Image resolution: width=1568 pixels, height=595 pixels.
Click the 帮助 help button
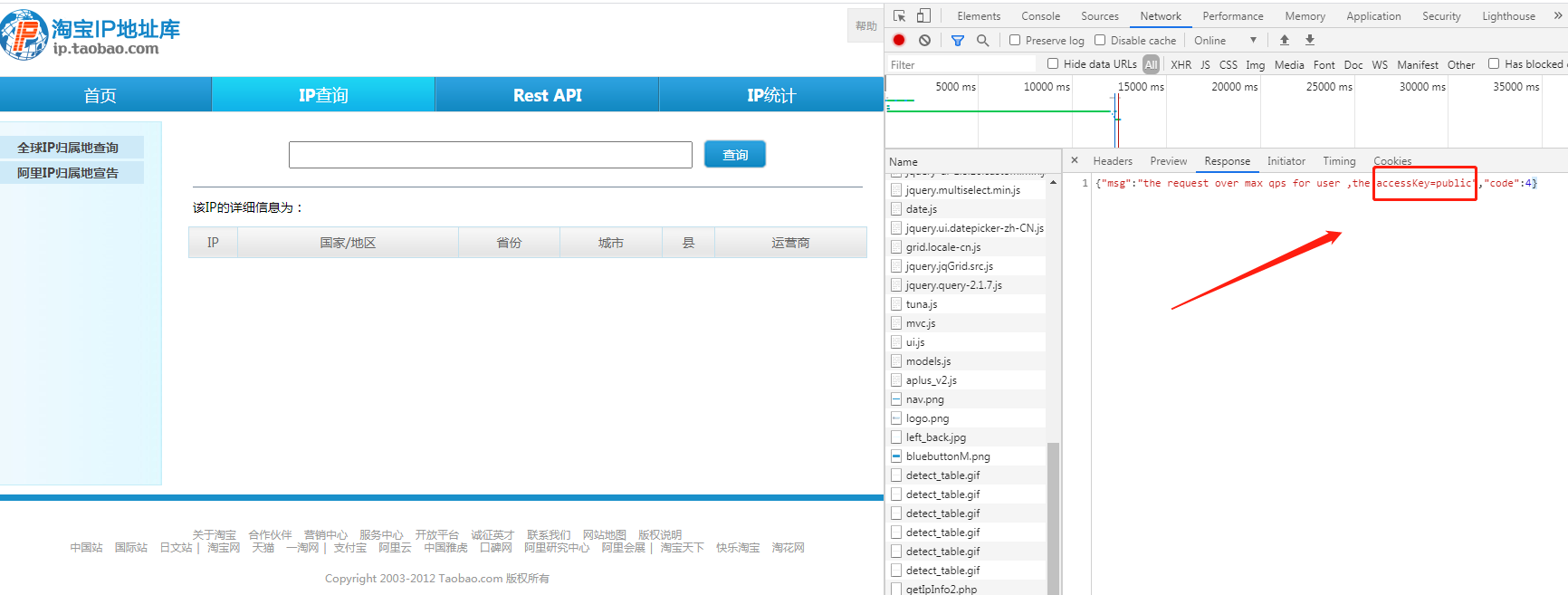point(865,26)
